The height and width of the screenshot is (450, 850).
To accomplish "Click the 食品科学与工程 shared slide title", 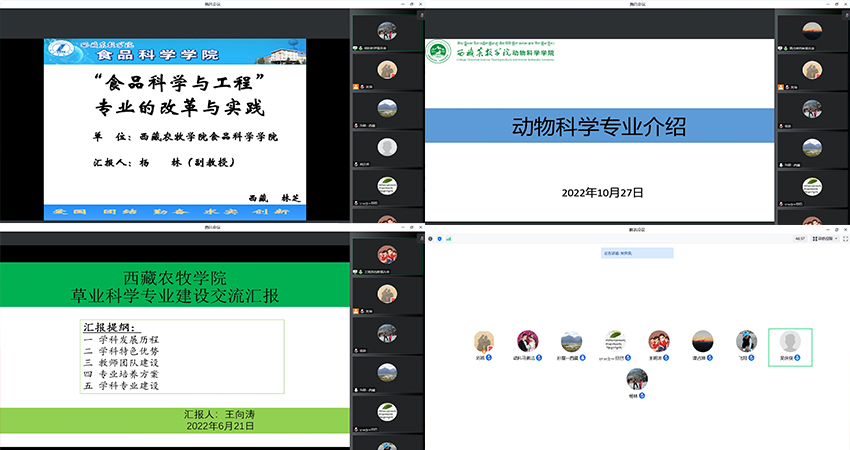I will tap(172, 80).
